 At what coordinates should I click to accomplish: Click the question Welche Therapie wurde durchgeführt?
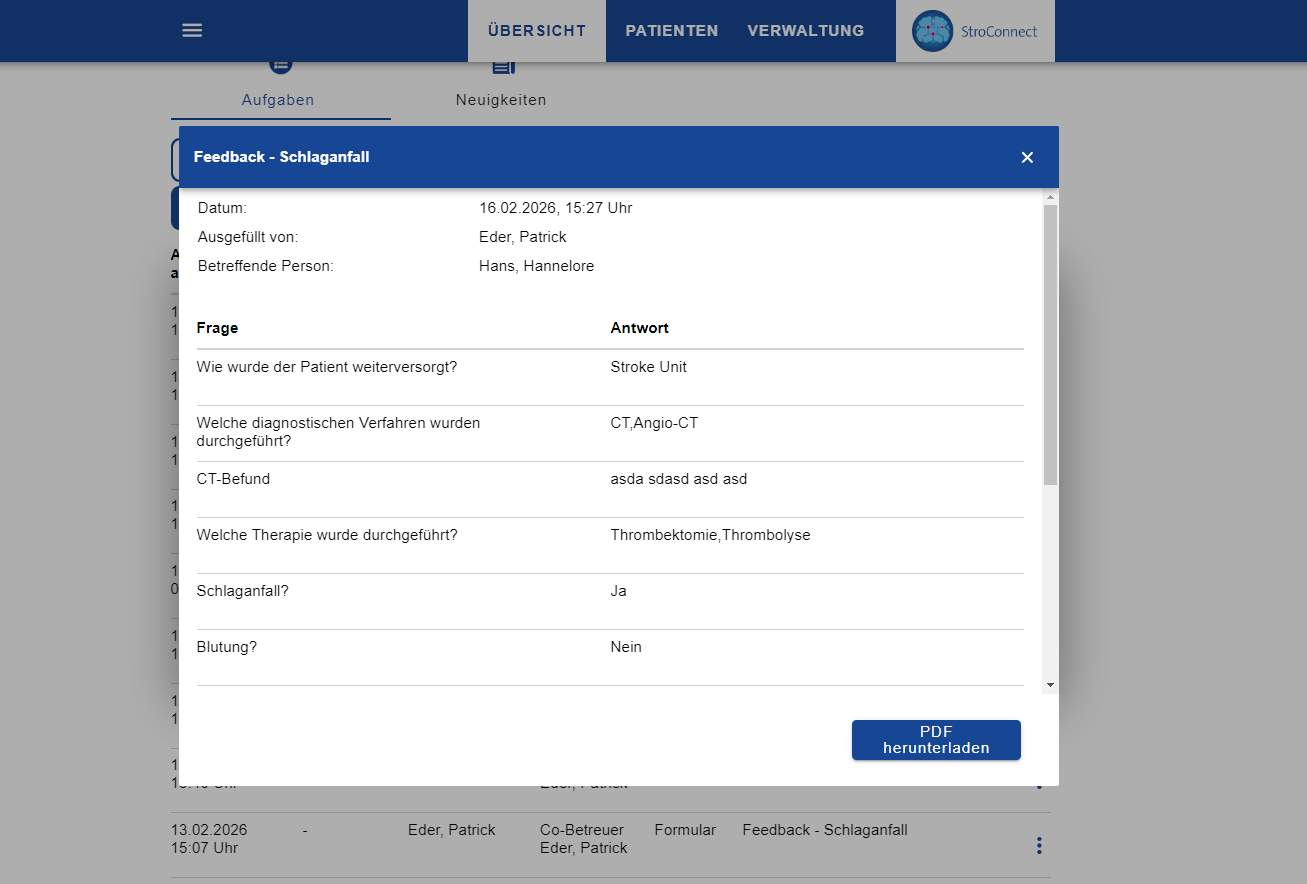point(327,535)
